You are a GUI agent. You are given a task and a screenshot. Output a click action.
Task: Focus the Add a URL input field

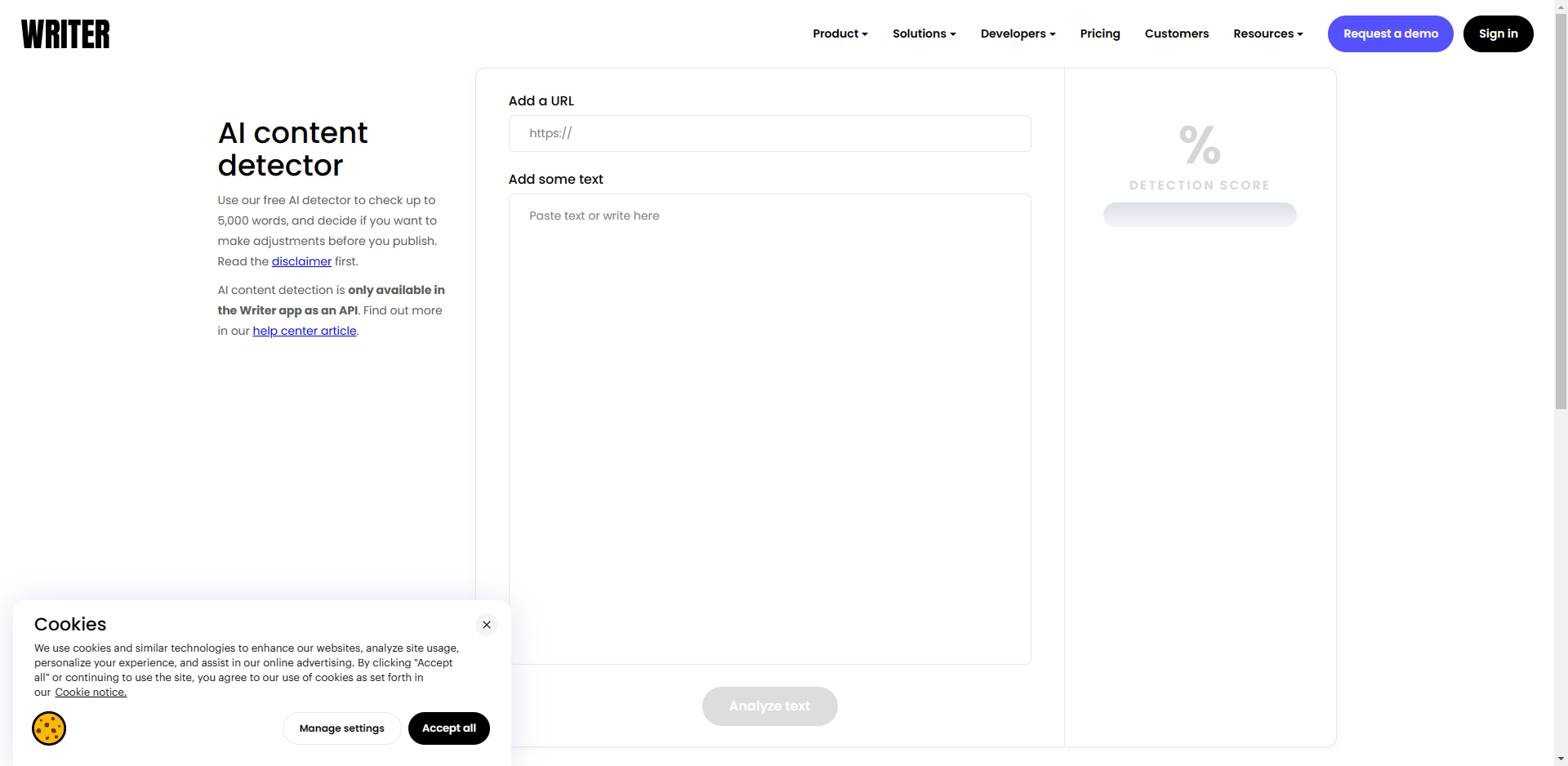coord(769,133)
